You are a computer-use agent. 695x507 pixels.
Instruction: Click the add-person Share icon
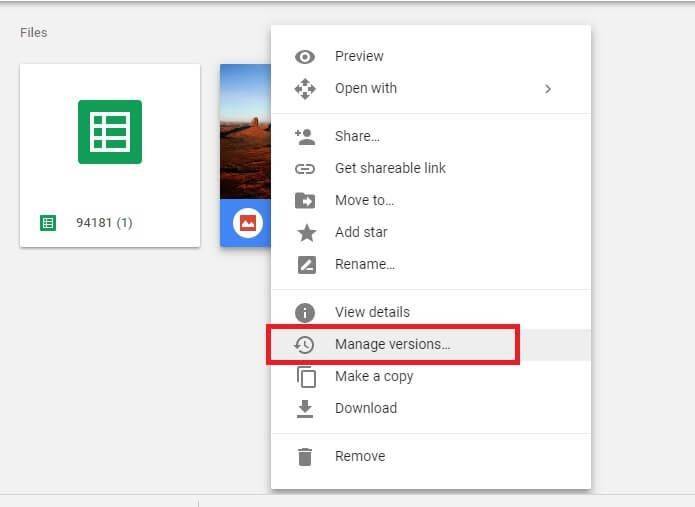305,136
